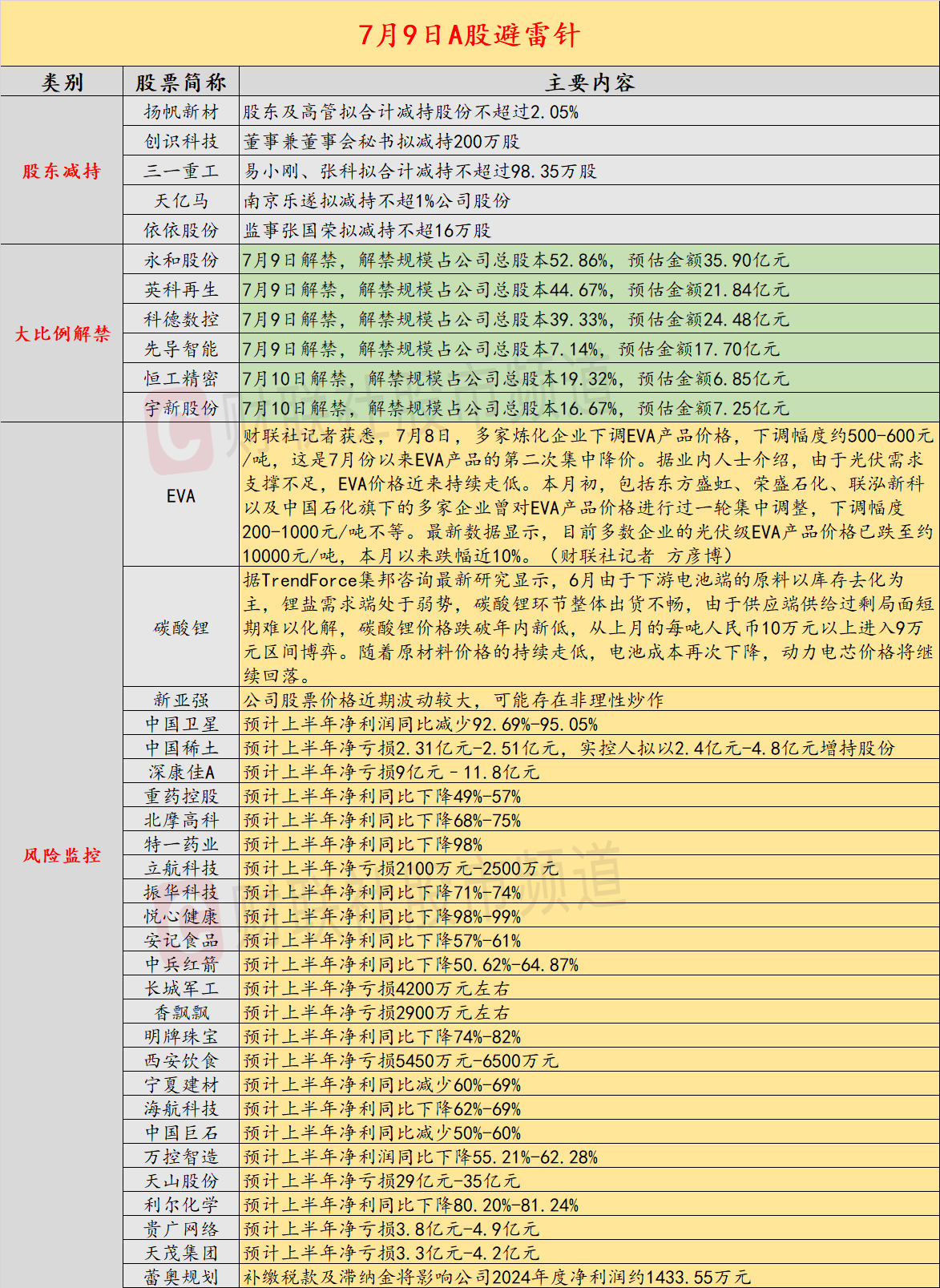Select stock name 西安饮食
940x1288 pixels.
tap(181, 1061)
